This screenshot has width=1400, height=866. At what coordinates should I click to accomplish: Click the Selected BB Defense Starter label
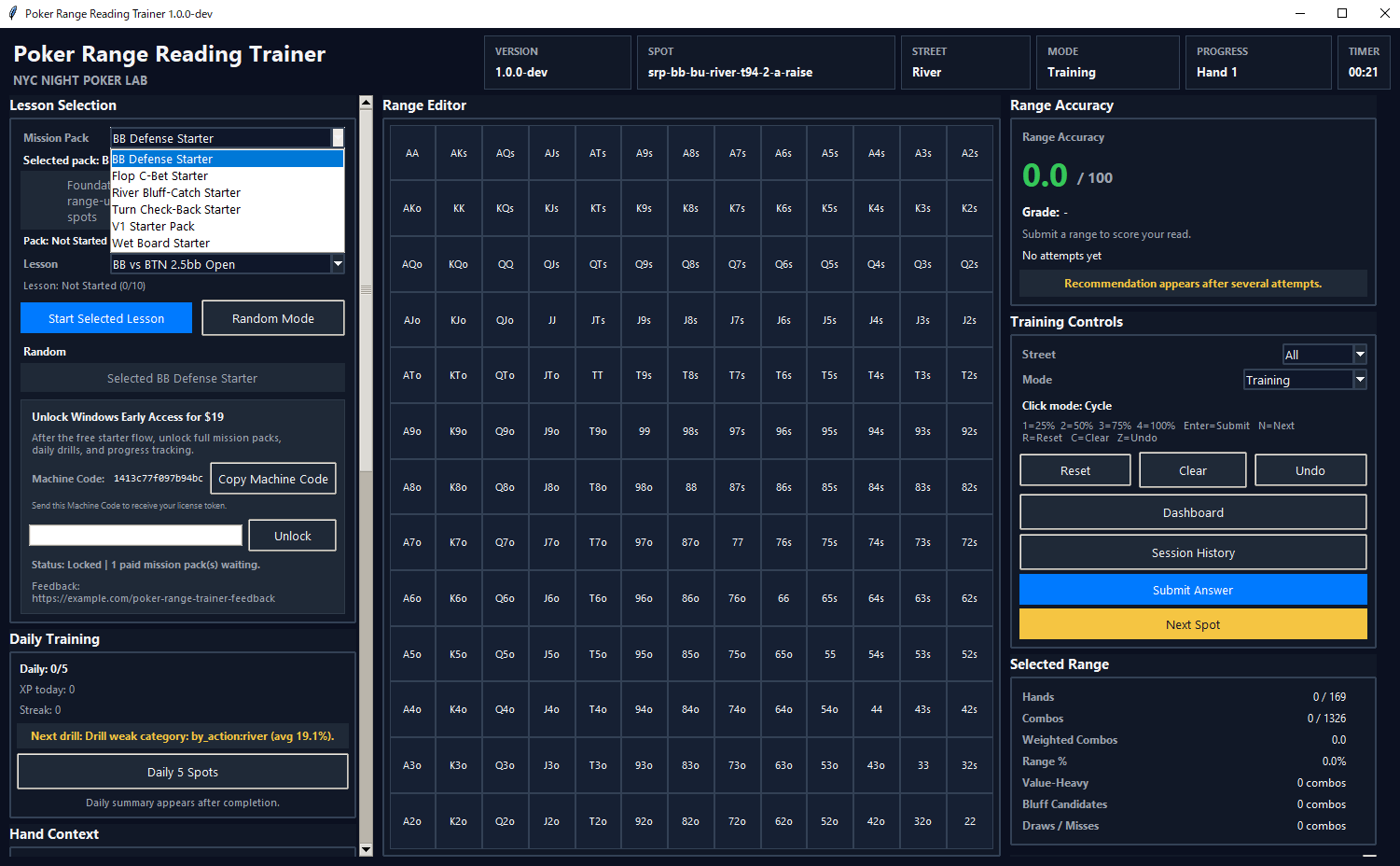click(x=183, y=378)
